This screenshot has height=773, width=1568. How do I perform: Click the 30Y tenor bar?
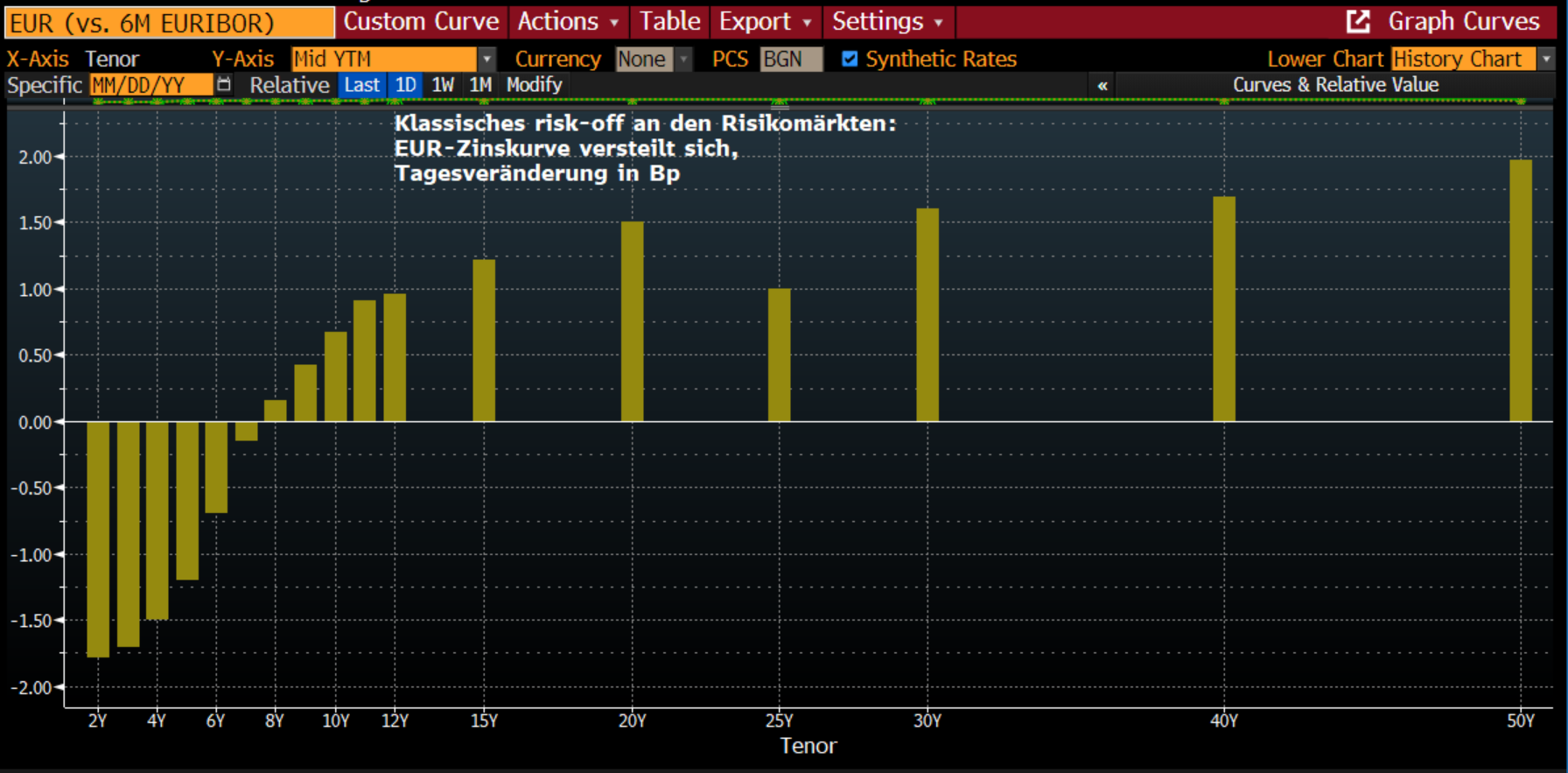(x=927, y=315)
